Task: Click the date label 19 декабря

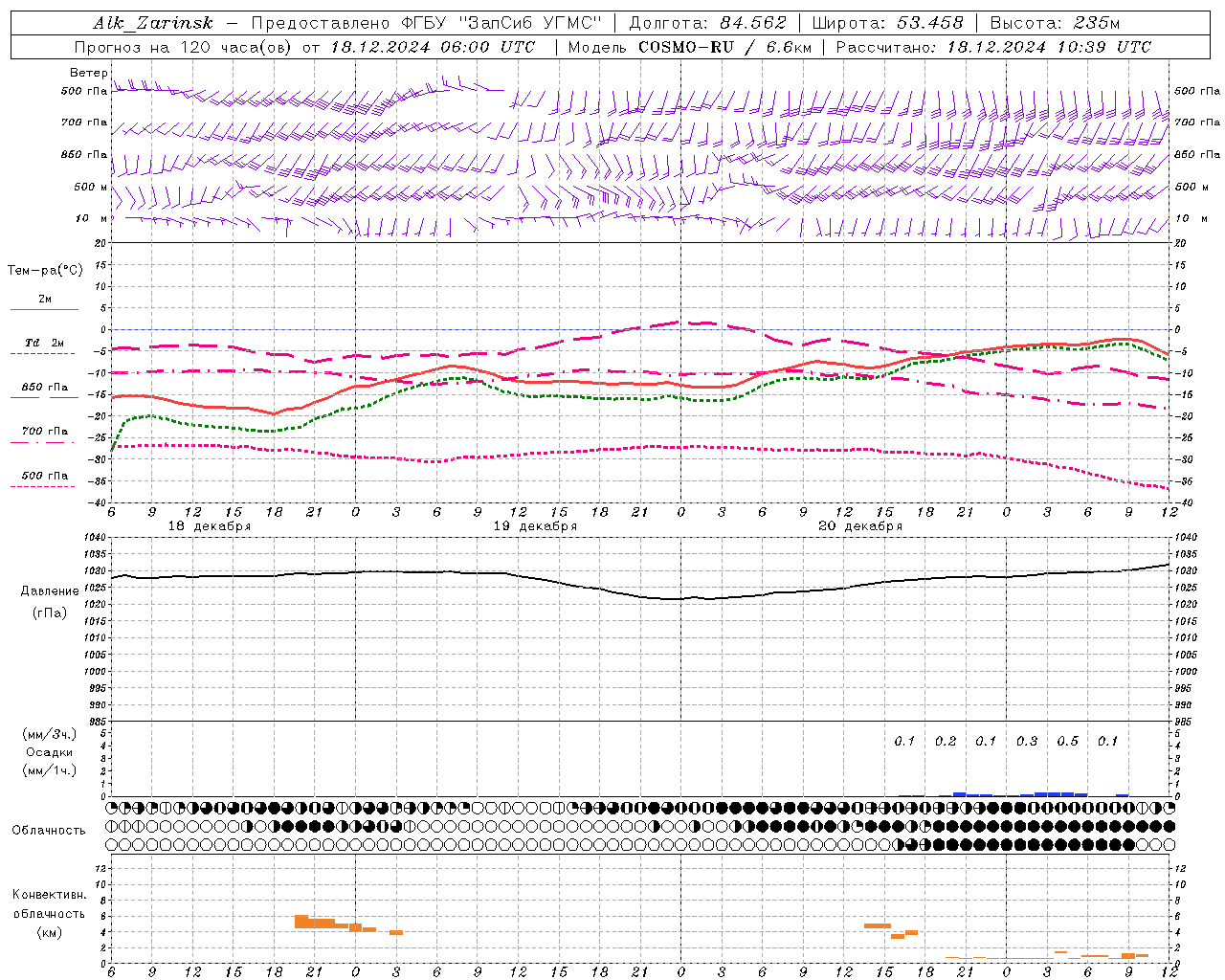Action: tap(535, 526)
